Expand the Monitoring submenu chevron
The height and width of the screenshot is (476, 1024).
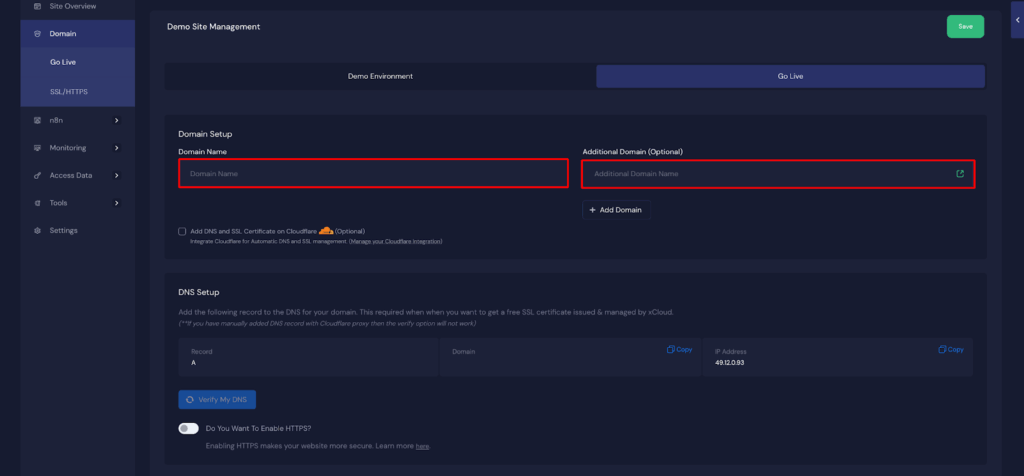[x=117, y=148]
